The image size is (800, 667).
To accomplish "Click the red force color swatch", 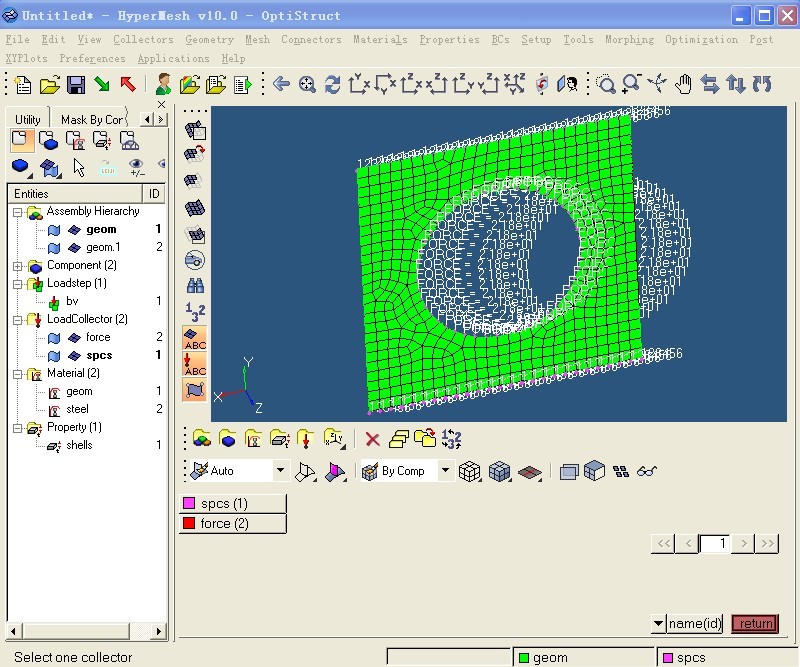I will (189, 524).
